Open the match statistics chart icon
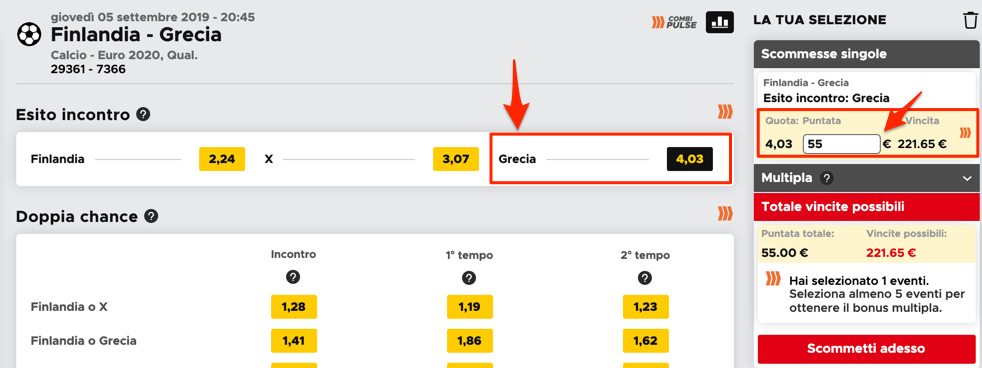982x368 pixels. (720, 23)
